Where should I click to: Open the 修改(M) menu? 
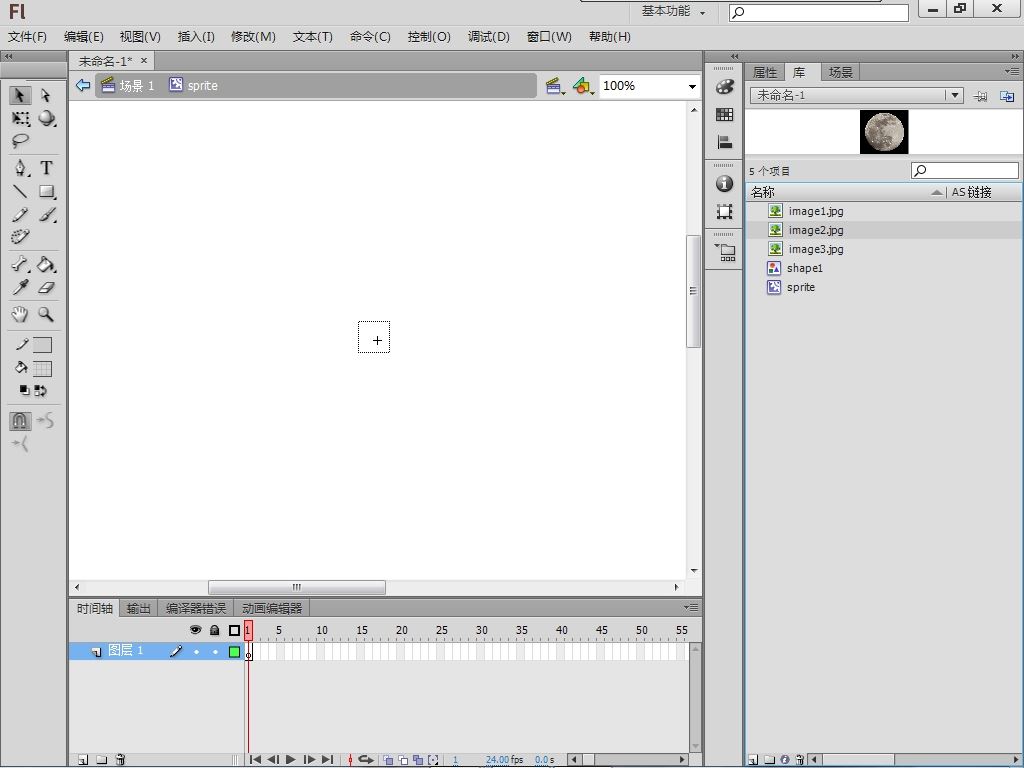[253, 36]
